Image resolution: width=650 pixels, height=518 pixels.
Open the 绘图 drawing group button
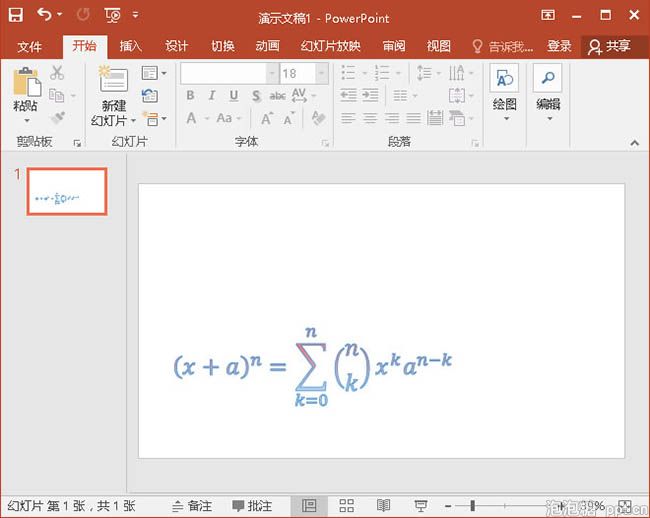tap(504, 93)
